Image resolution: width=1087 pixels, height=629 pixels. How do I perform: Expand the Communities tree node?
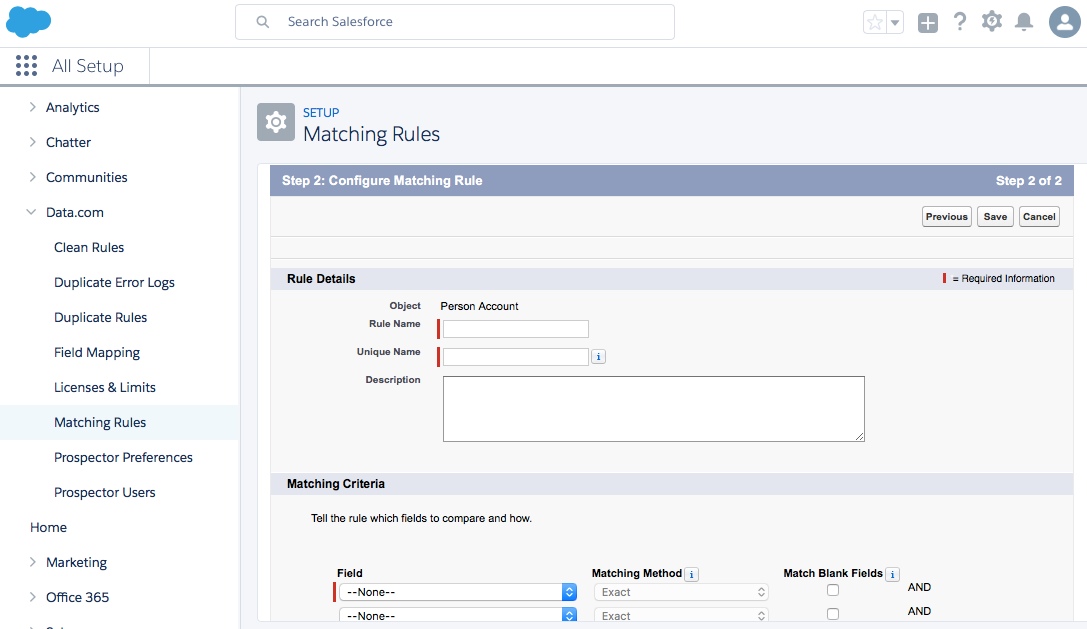point(32,177)
